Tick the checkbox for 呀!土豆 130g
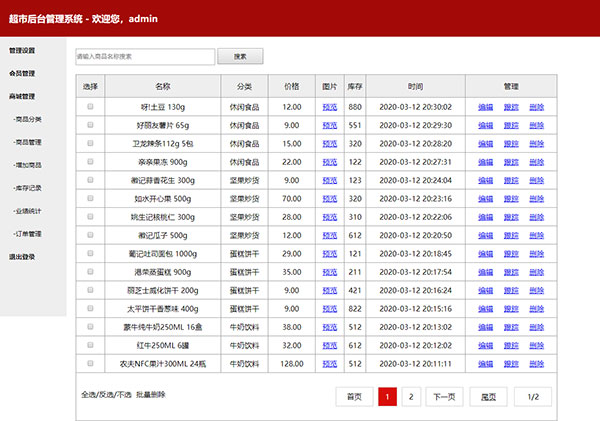This screenshot has width=600, height=421. 91,107
